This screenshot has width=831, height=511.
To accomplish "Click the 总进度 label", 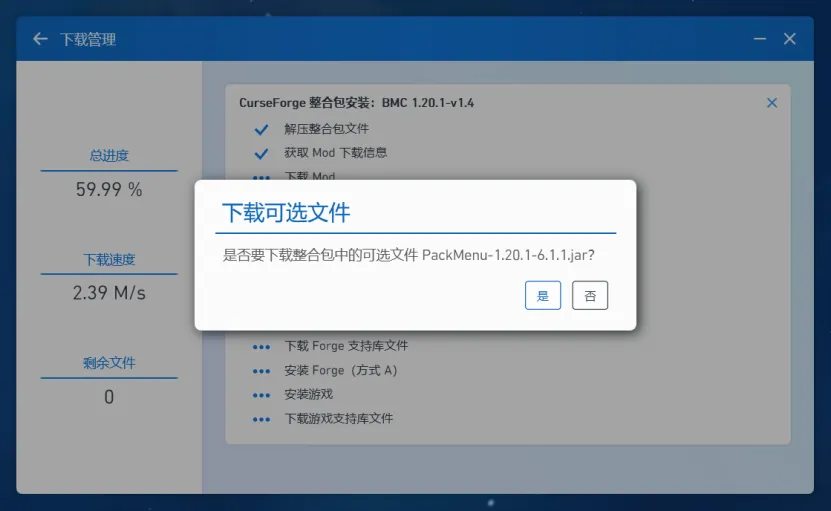I will pos(109,156).
